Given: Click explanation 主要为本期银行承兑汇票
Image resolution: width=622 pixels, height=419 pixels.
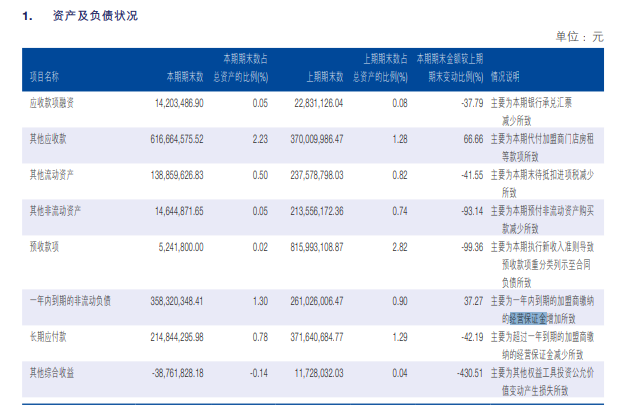Looking at the screenshot, I should [531, 103].
